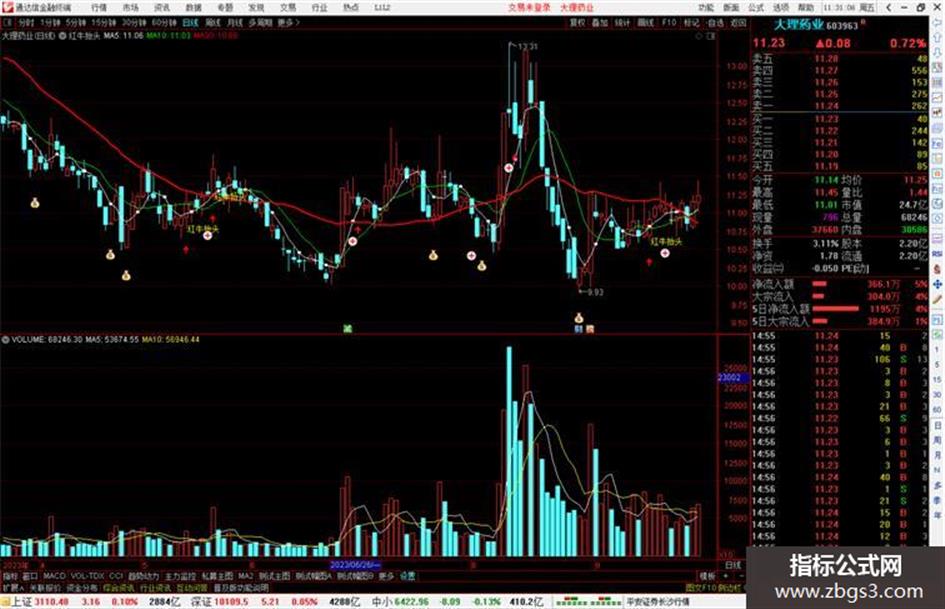Screen dimensions: 945x609
Task: Click the volume panel settings circle icon
Action: pyautogui.click(x=5, y=339)
